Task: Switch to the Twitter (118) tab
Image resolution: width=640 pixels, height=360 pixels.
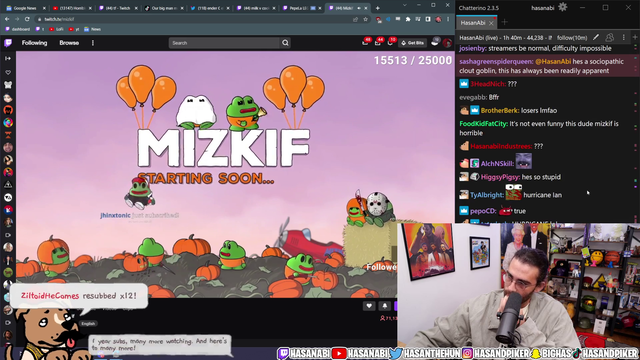Action: (210, 8)
